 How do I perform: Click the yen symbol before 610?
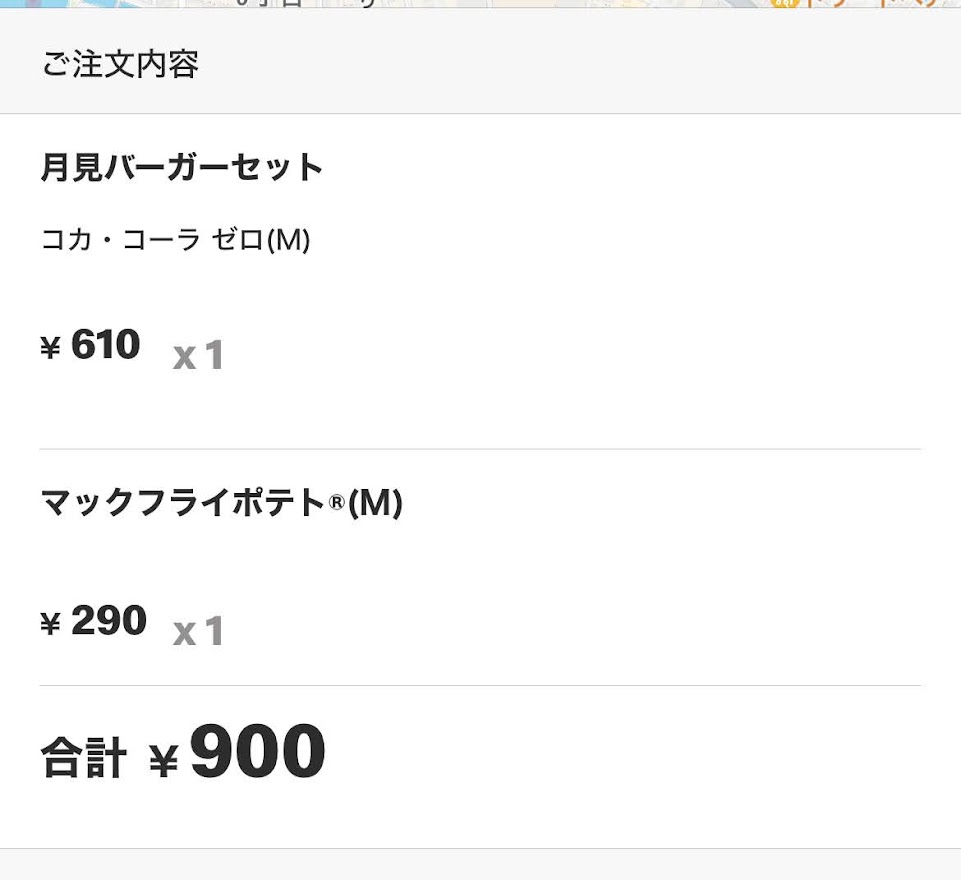click(x=51, y=348)
